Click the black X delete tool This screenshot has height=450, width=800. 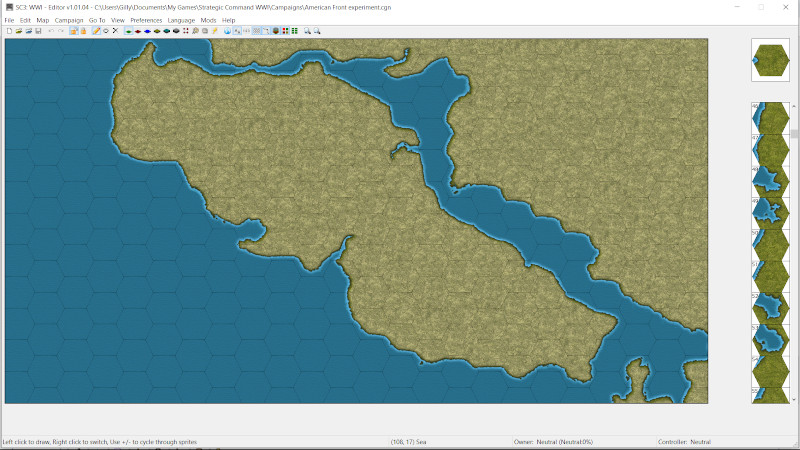pyautogui.click(x=115, y=31)
